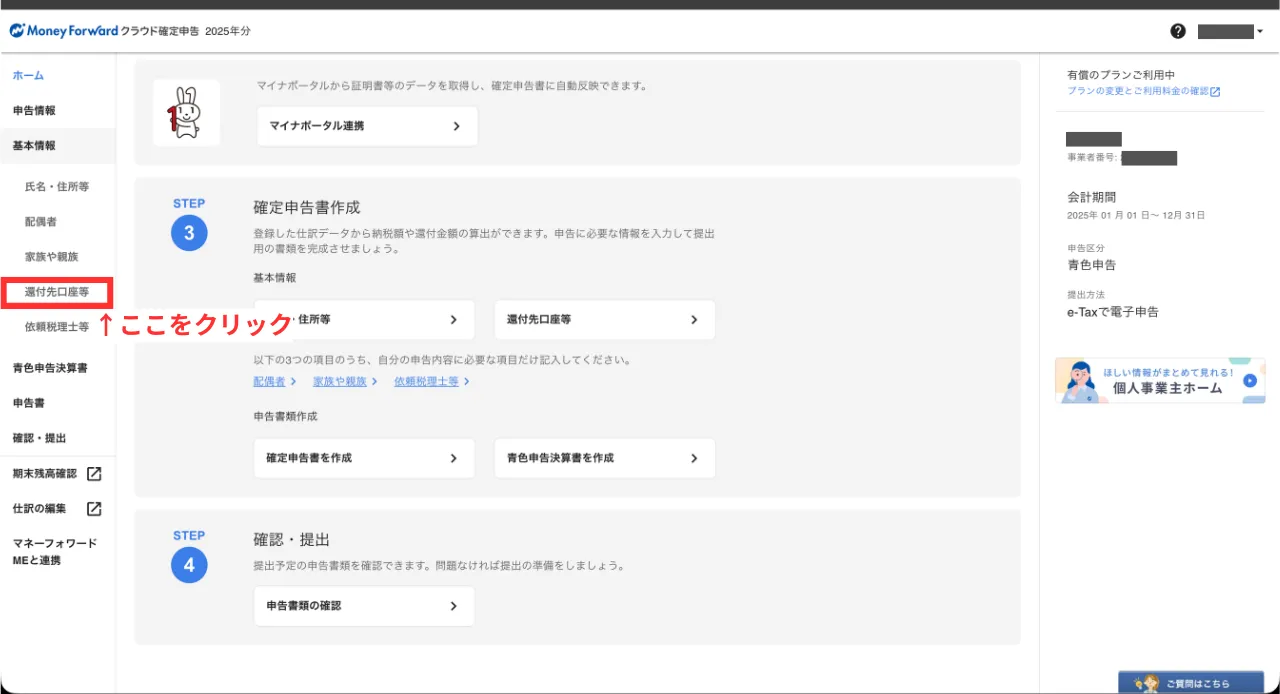1280x694 pixels.
Task: Open プランの変更とご利用料金の確認 link
Action: 1143,91
